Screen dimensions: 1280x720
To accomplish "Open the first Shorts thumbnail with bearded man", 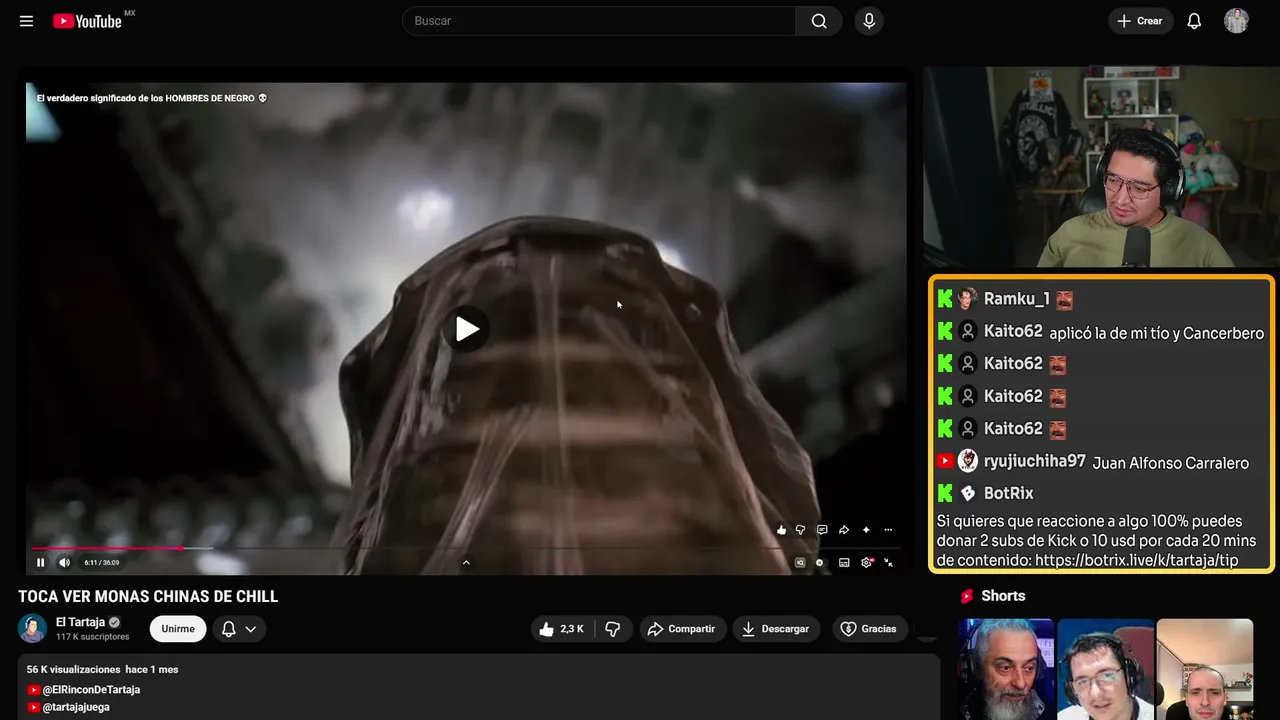I will pos(1005,669).
